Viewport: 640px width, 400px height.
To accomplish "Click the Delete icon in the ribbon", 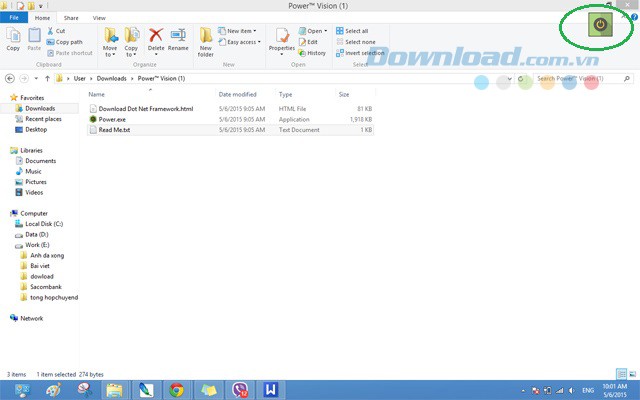I will coord(156,38).
